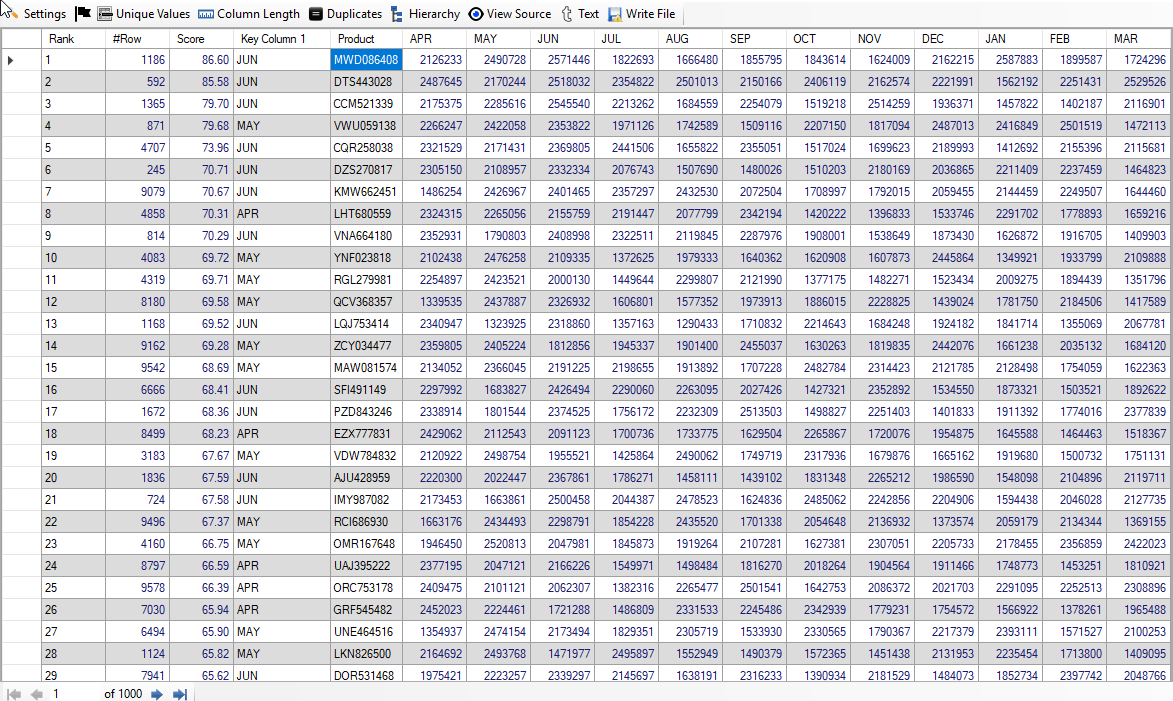Open the Hierarchy view
Viewport: 1173px width, 701px height.
tap(426, 14)
